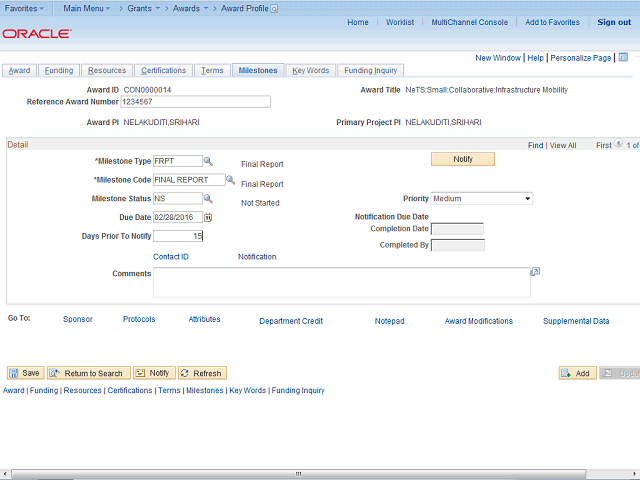
Task: Open the Due Date calendar picker
Action: (x=208, y=218)
